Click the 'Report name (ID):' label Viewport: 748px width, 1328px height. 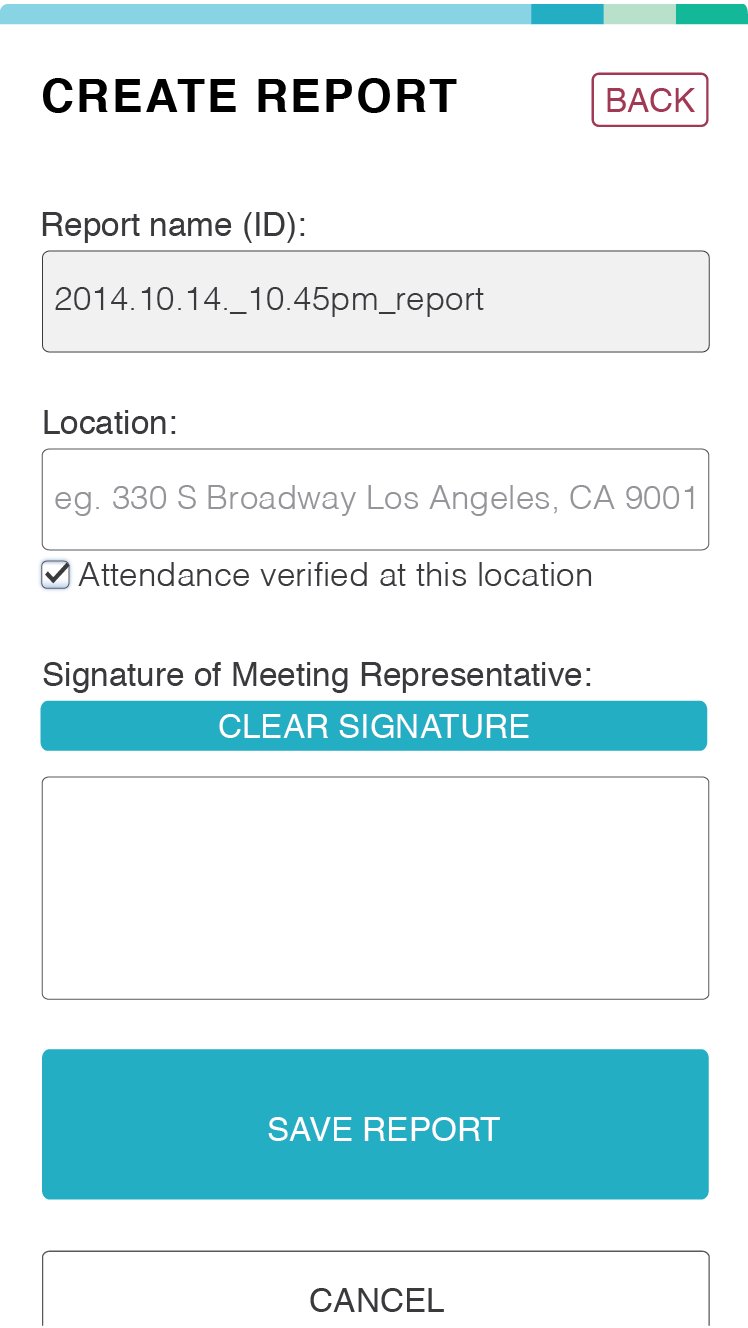click(x=174, y=225)
